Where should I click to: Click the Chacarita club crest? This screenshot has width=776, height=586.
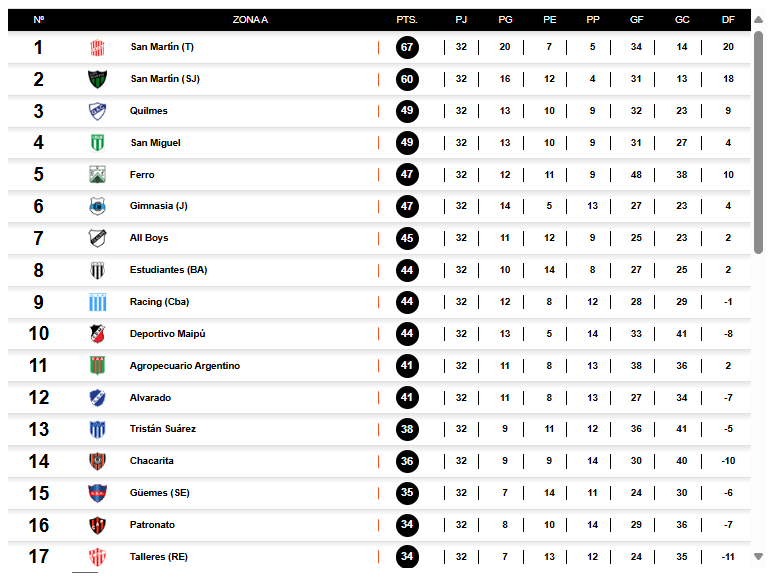pos(97,461)
